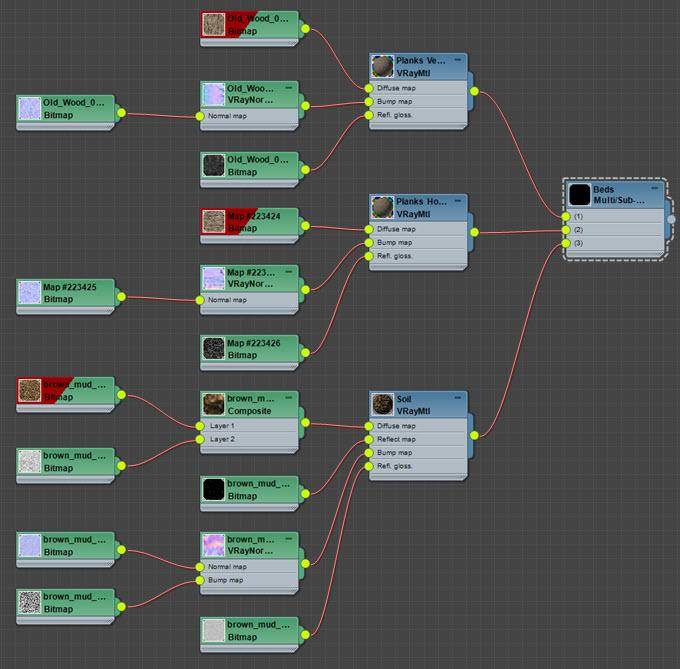680x669 pixels.
Task: Click the Planks Ve... material sphere thumbnail
Action: (383, 67)
